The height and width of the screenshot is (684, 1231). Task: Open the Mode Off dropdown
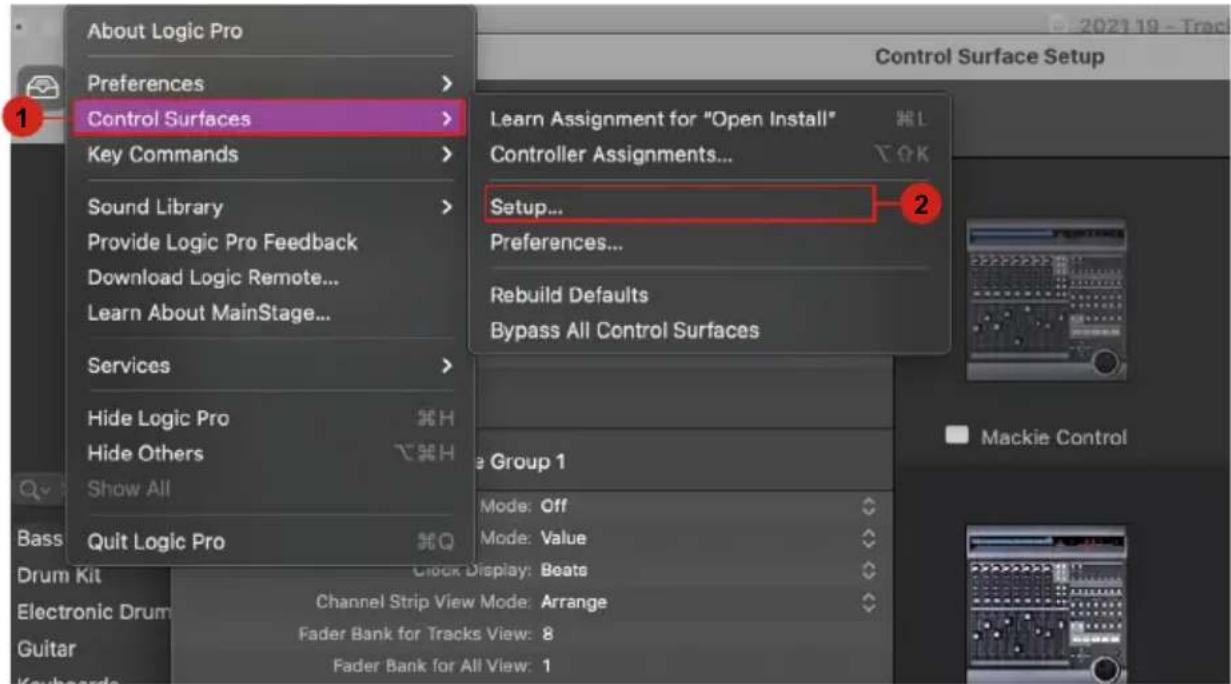(708, 506)
